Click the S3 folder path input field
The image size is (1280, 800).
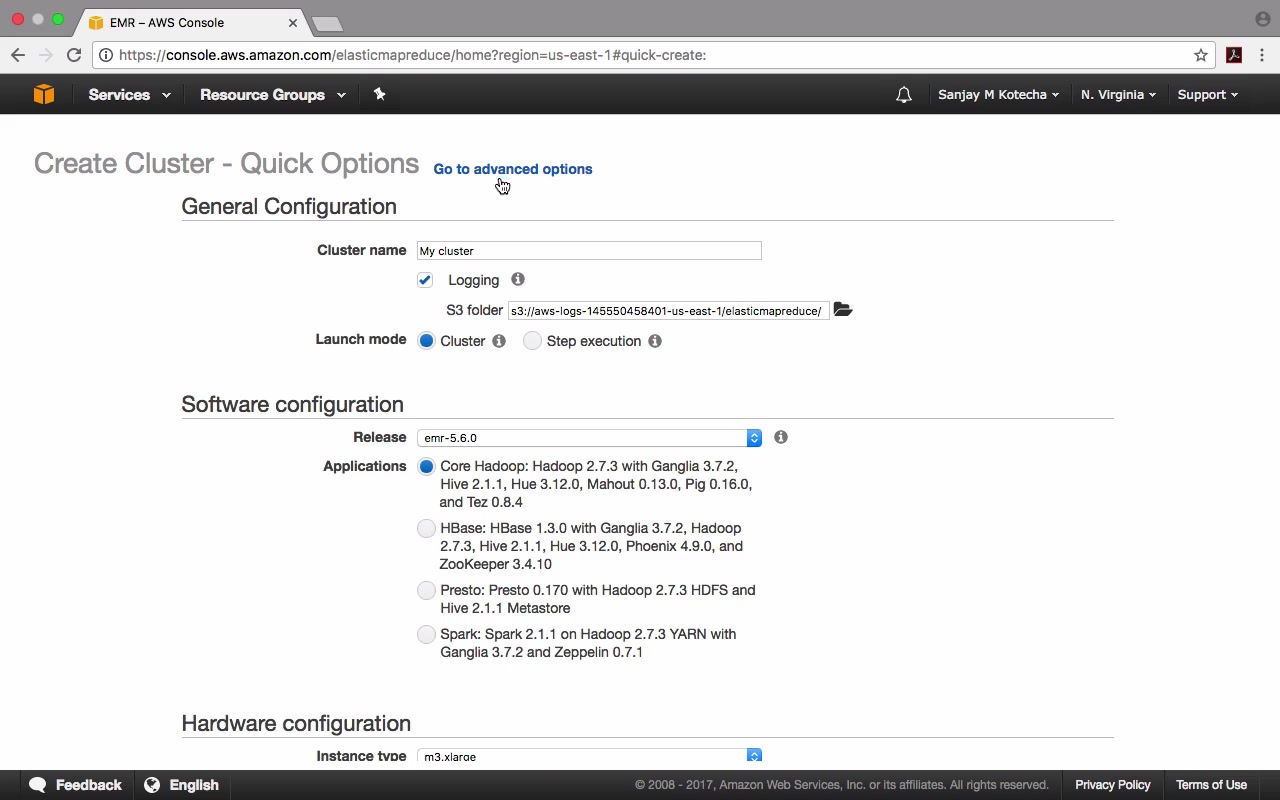click(x=668, y=311)
